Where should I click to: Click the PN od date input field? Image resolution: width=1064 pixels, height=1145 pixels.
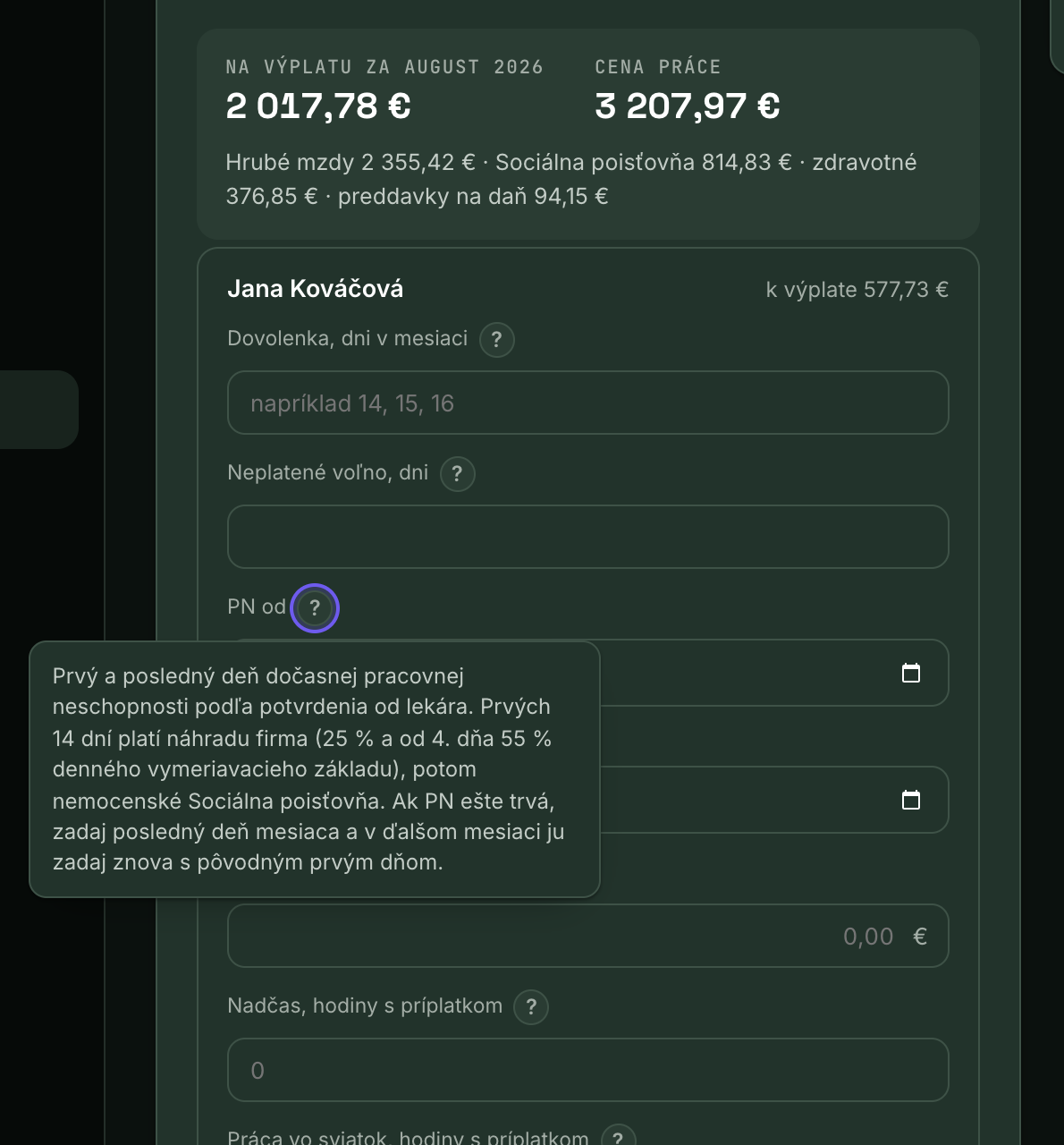(773, 673)
